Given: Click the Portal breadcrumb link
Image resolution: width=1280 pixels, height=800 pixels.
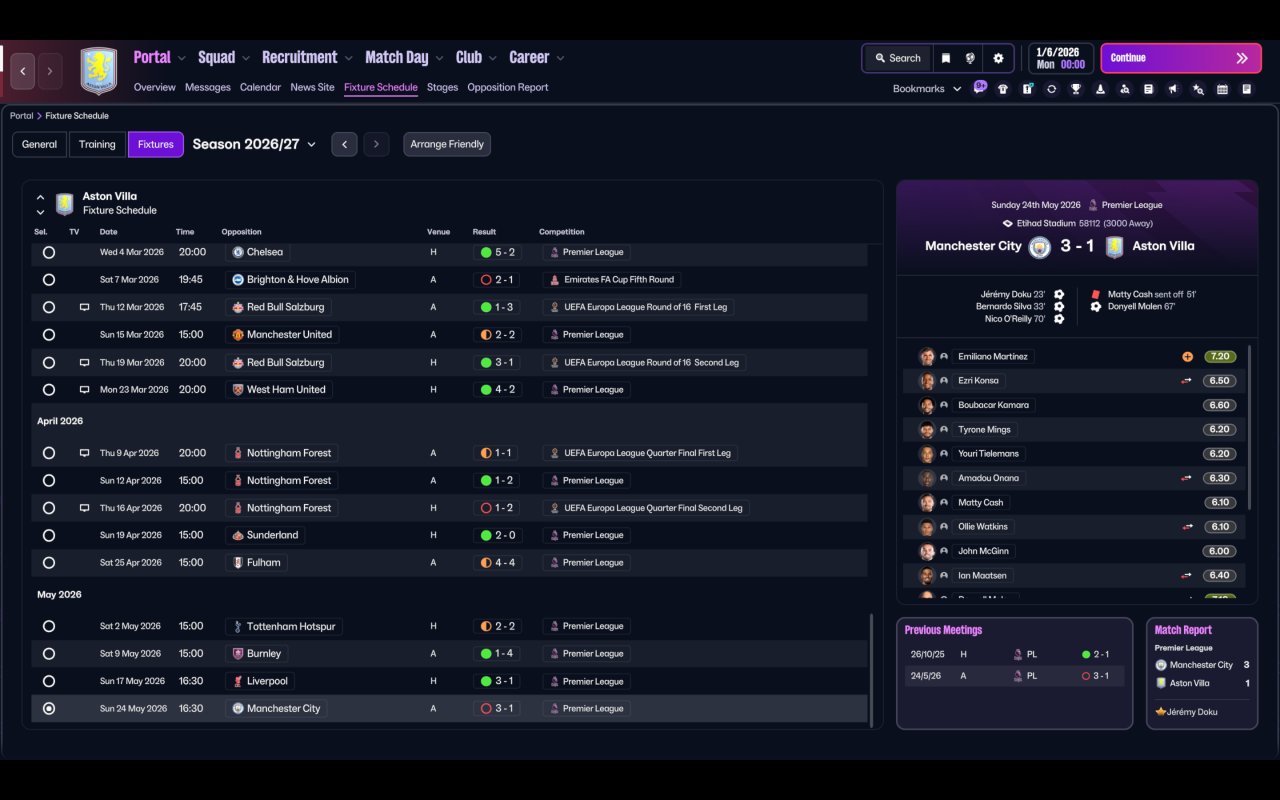Looking at the screenshot, I should coord(21,116).
